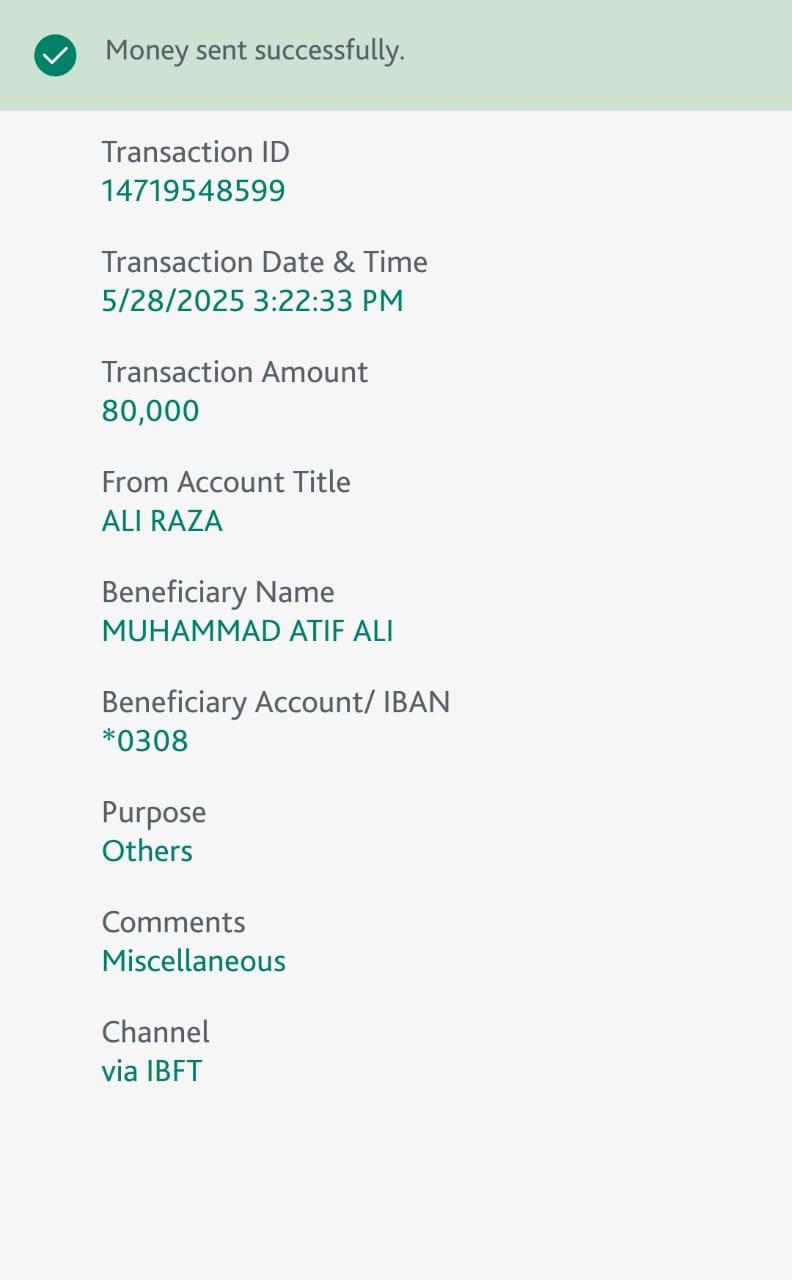Select the purpose value Others
This screenshot has height=1280, width=792.
coord(147,851)
